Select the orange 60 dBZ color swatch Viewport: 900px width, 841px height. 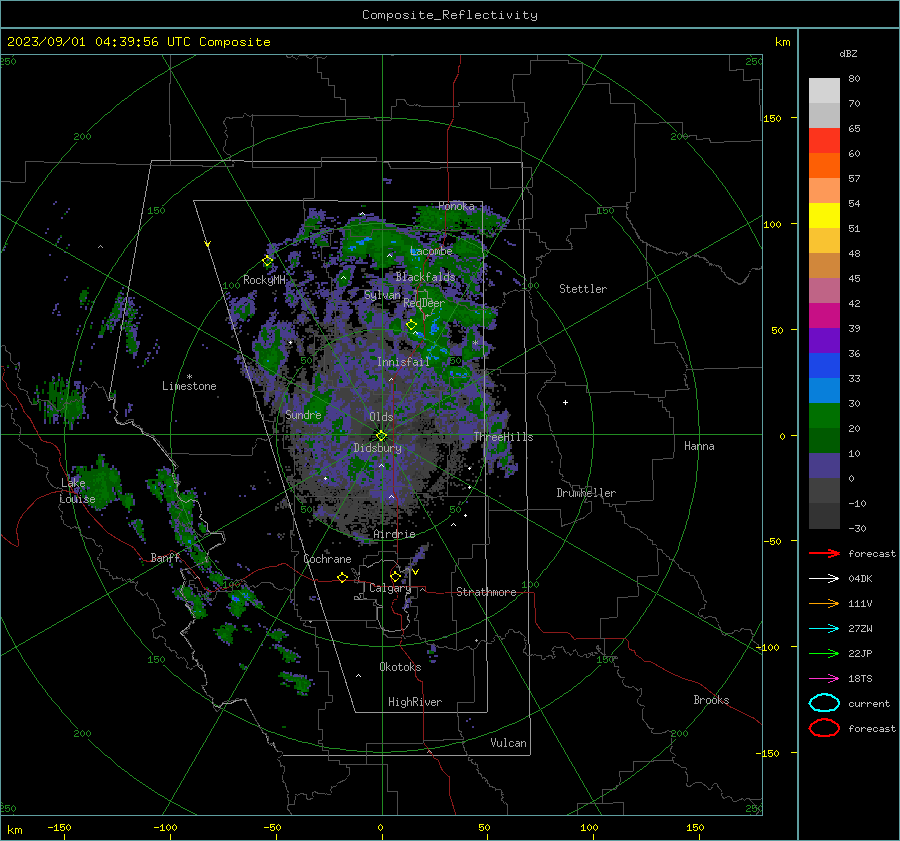[x=824, y=166]
